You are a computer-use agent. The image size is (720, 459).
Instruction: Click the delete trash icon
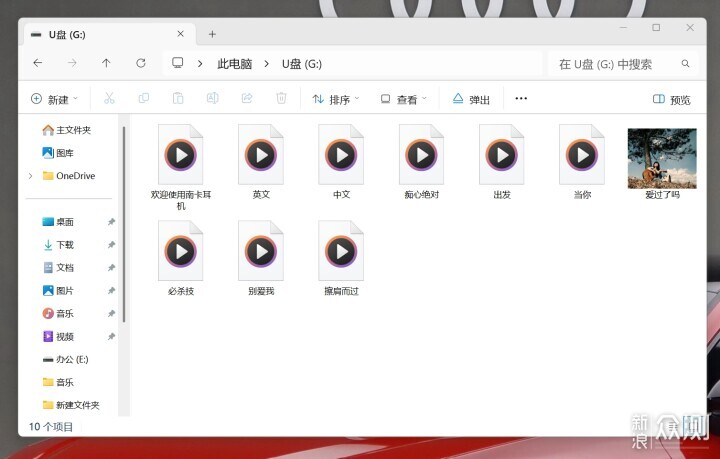click(x=281, y=98)
